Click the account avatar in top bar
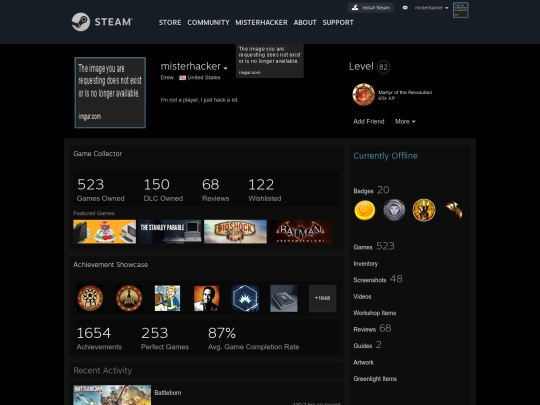 pyautogui.click(x=460, y=10)
